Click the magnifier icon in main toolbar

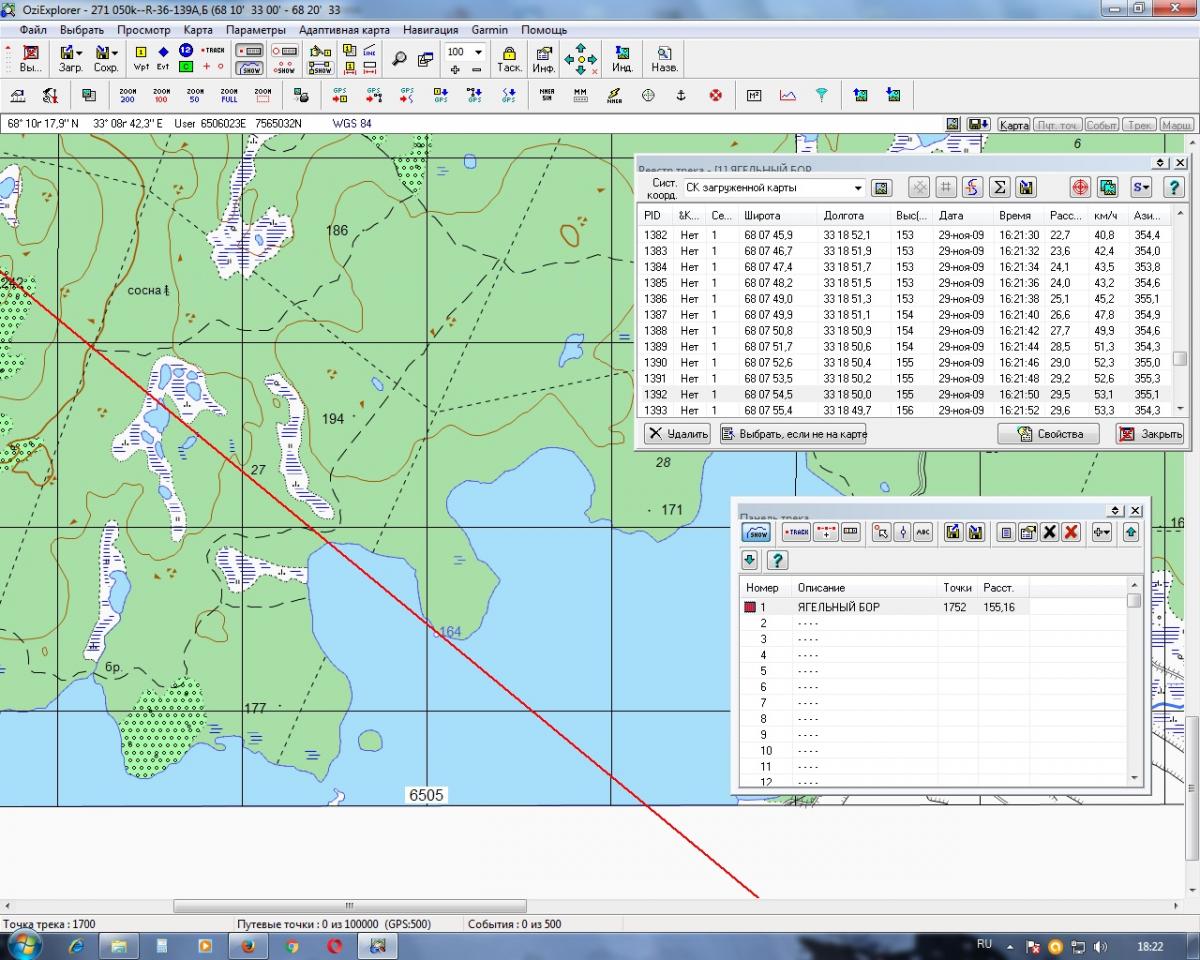(399, 59)
